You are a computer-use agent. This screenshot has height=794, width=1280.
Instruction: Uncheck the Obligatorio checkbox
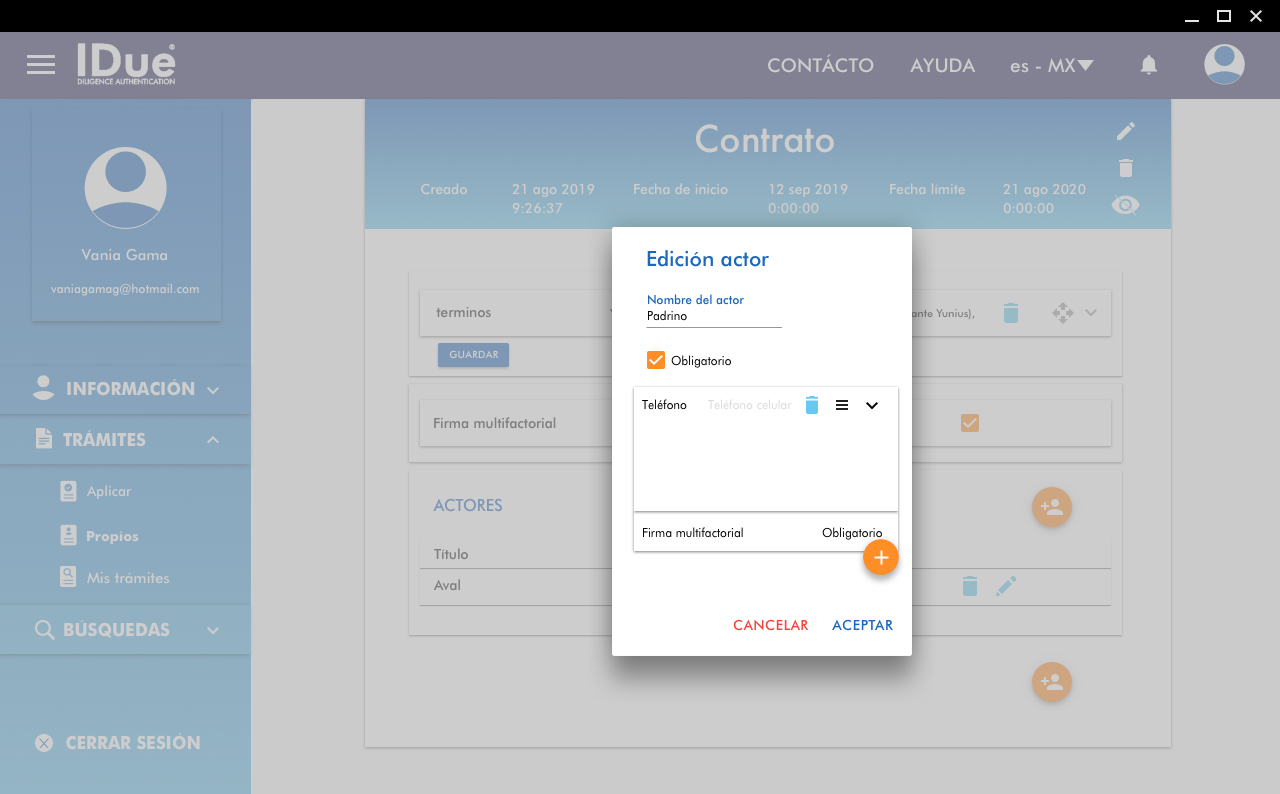coord(656,360)
